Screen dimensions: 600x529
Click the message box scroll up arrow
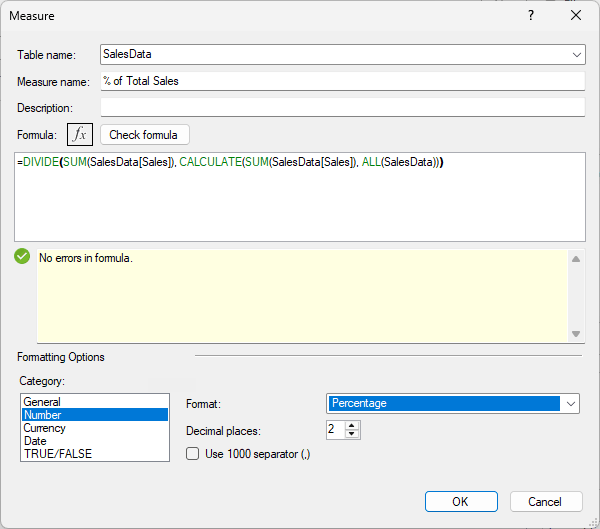point(576,259)
